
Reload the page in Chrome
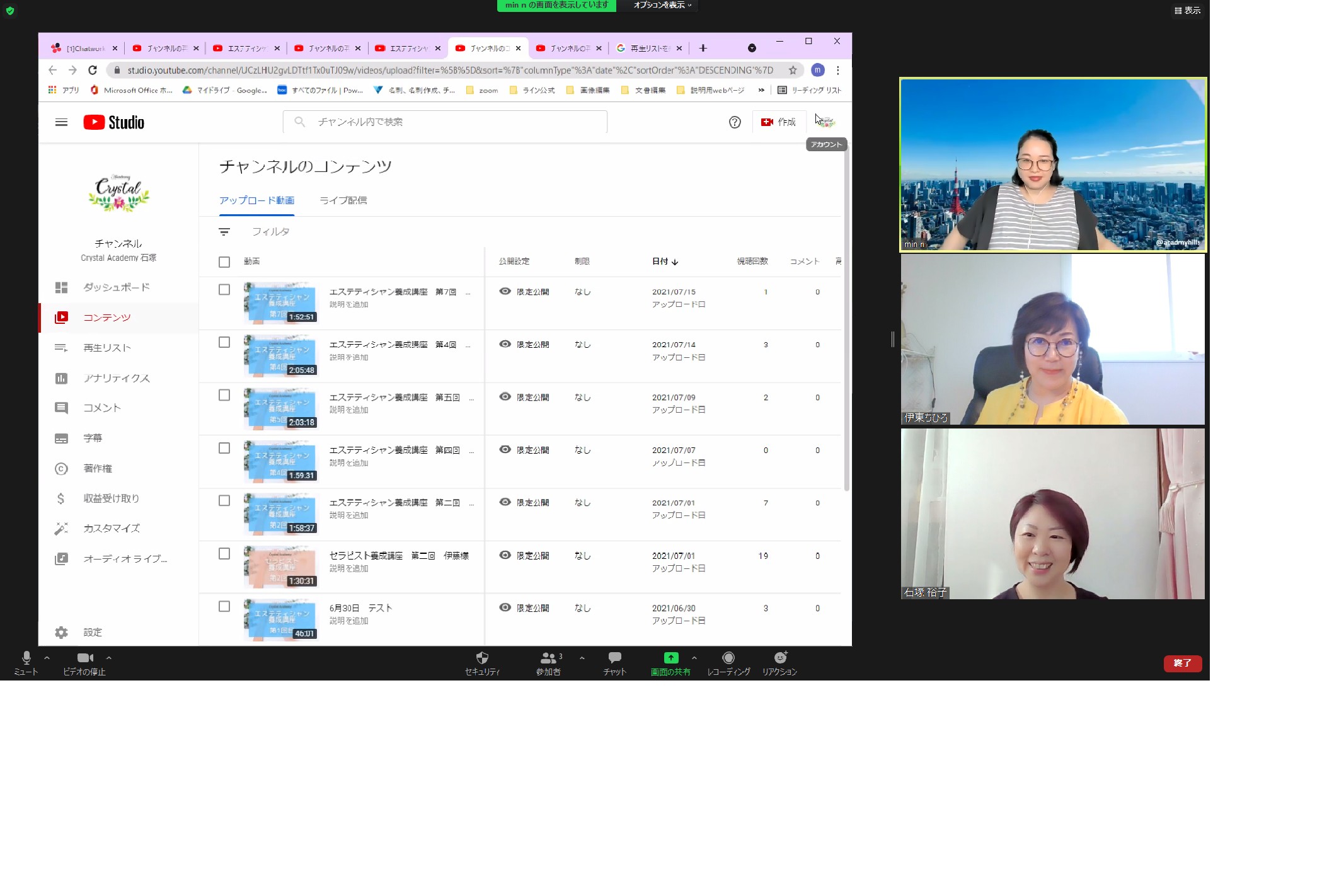[93, 70]
